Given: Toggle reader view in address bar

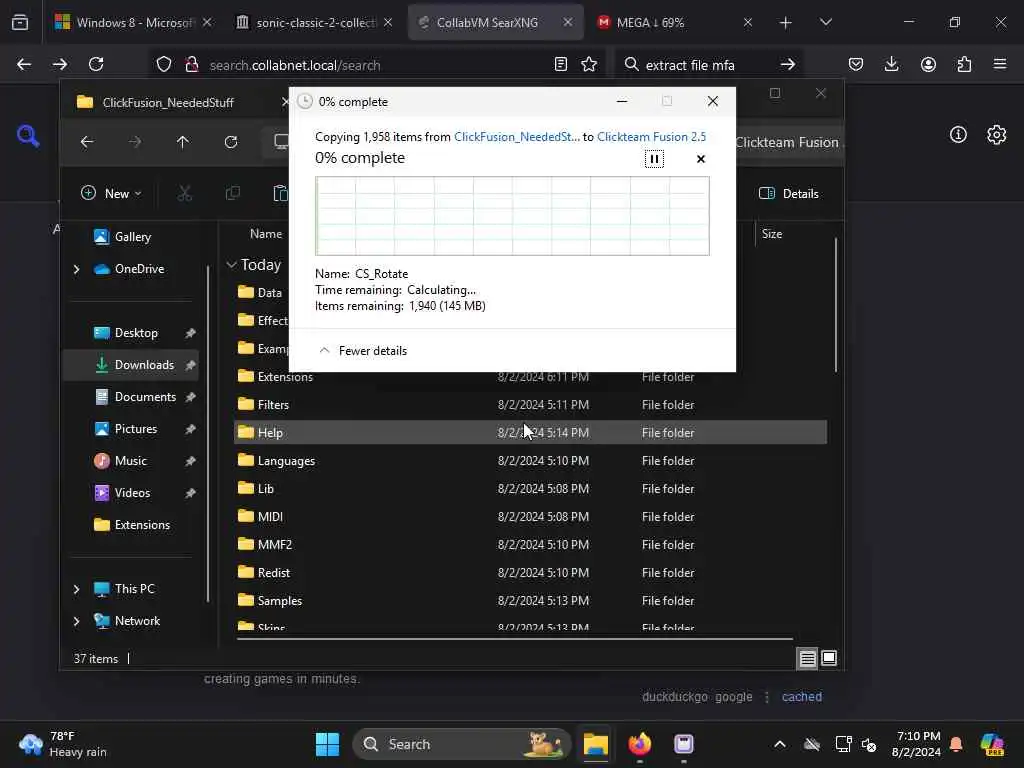Looking at the screenshot, I should click(x=560, y=64).
